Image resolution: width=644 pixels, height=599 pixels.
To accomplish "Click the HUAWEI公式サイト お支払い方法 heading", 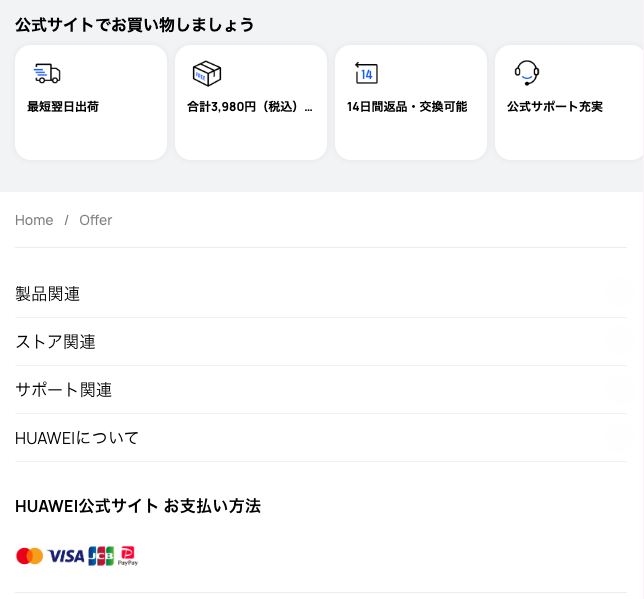I will pos(138,506).
